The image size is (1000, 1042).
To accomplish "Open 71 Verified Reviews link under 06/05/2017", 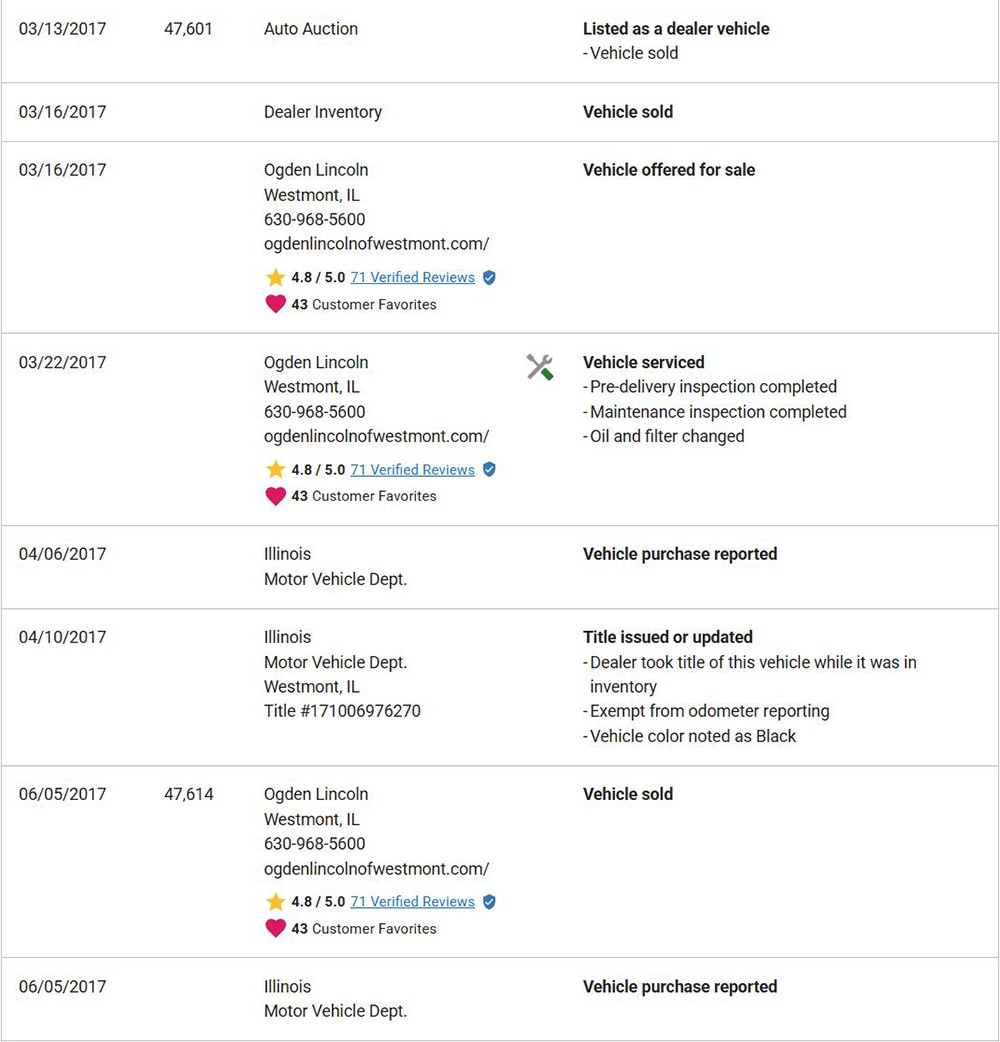I will coord(413,902).
